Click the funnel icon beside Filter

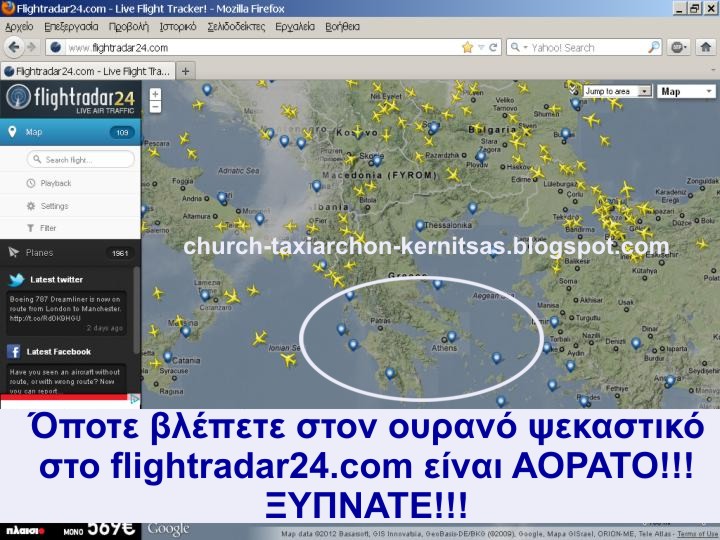[x=31, y=228]
